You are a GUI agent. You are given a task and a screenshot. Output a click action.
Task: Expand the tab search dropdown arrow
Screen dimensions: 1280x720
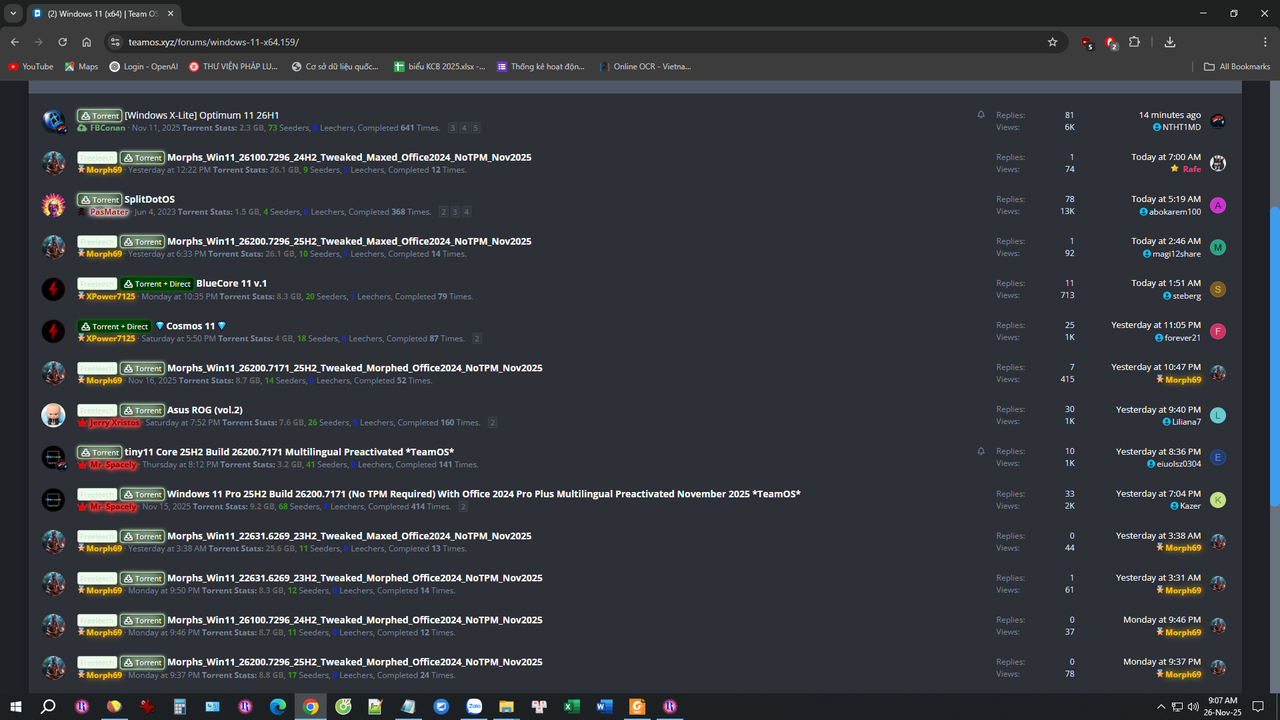click(12, 14)
